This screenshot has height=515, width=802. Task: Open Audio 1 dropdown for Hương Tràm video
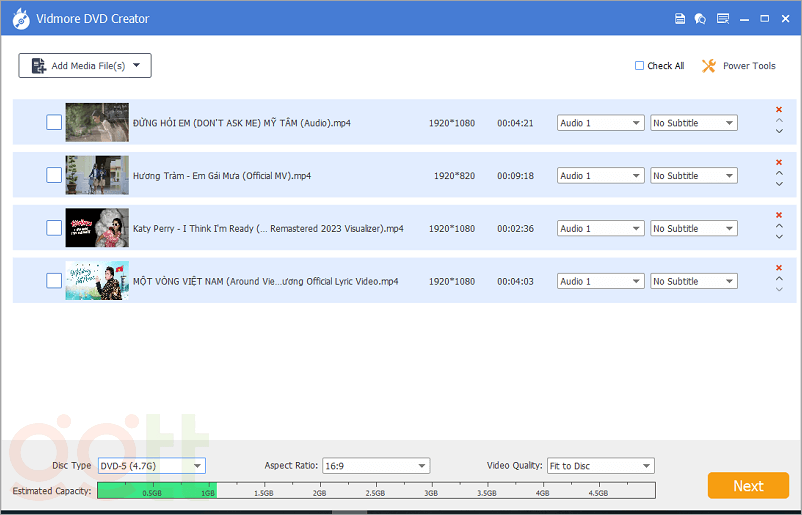click(600, 176)
